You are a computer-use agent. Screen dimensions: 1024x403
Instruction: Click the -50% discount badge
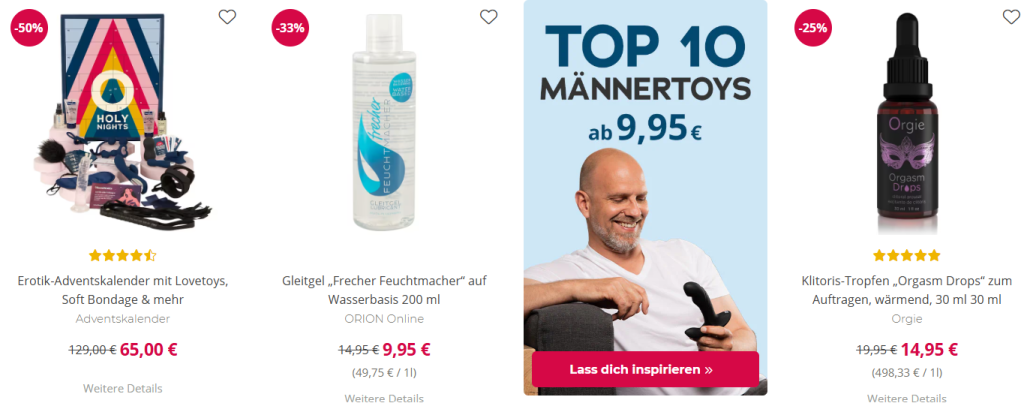click(29, 28)
